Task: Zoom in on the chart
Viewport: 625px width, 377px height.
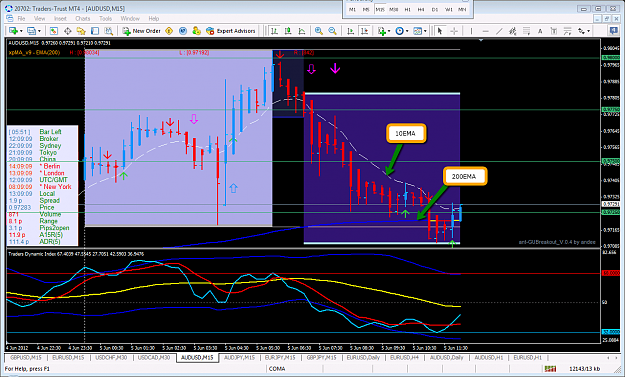Action: 318,31
